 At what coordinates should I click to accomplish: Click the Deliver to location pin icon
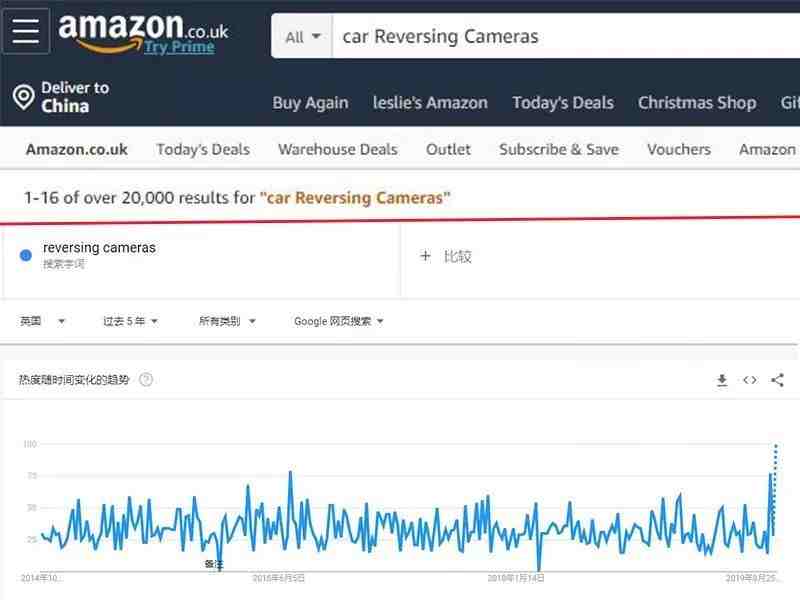coord(23,96)
